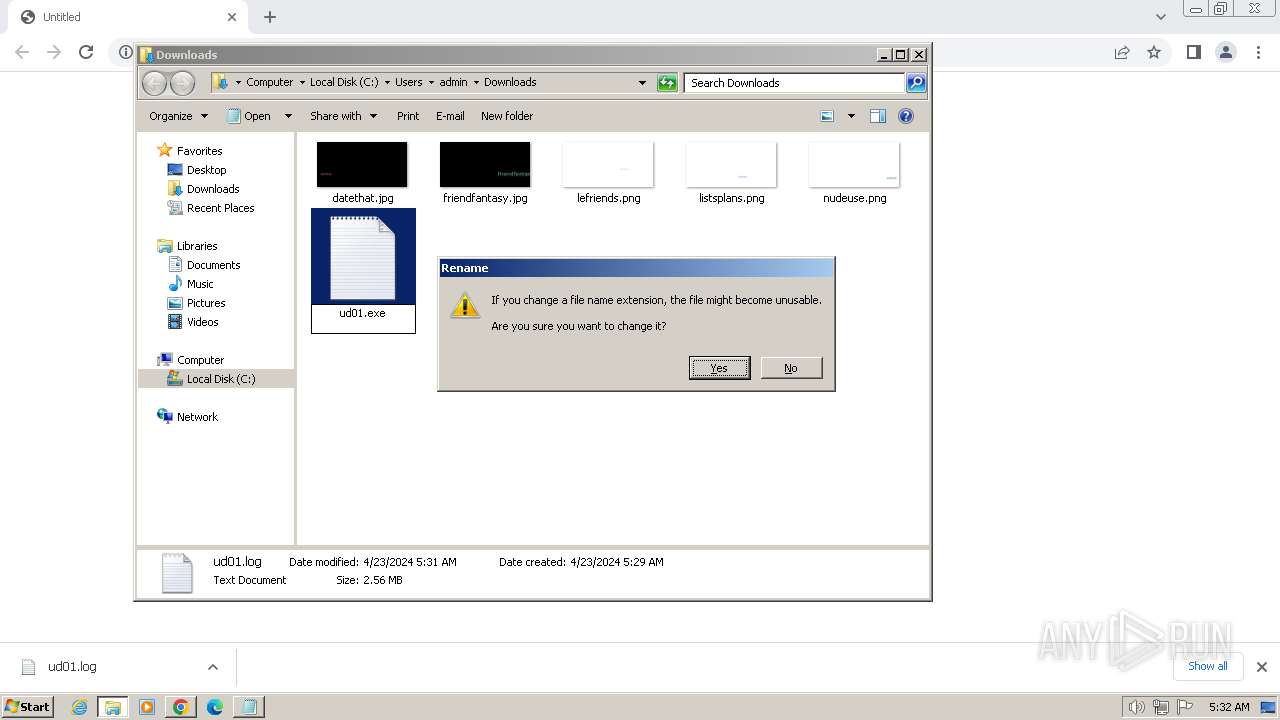This screenshot has height=720, width=1280.
Task: Toggle the Chrome side panel icon
Action: [x=1193, y=52]
